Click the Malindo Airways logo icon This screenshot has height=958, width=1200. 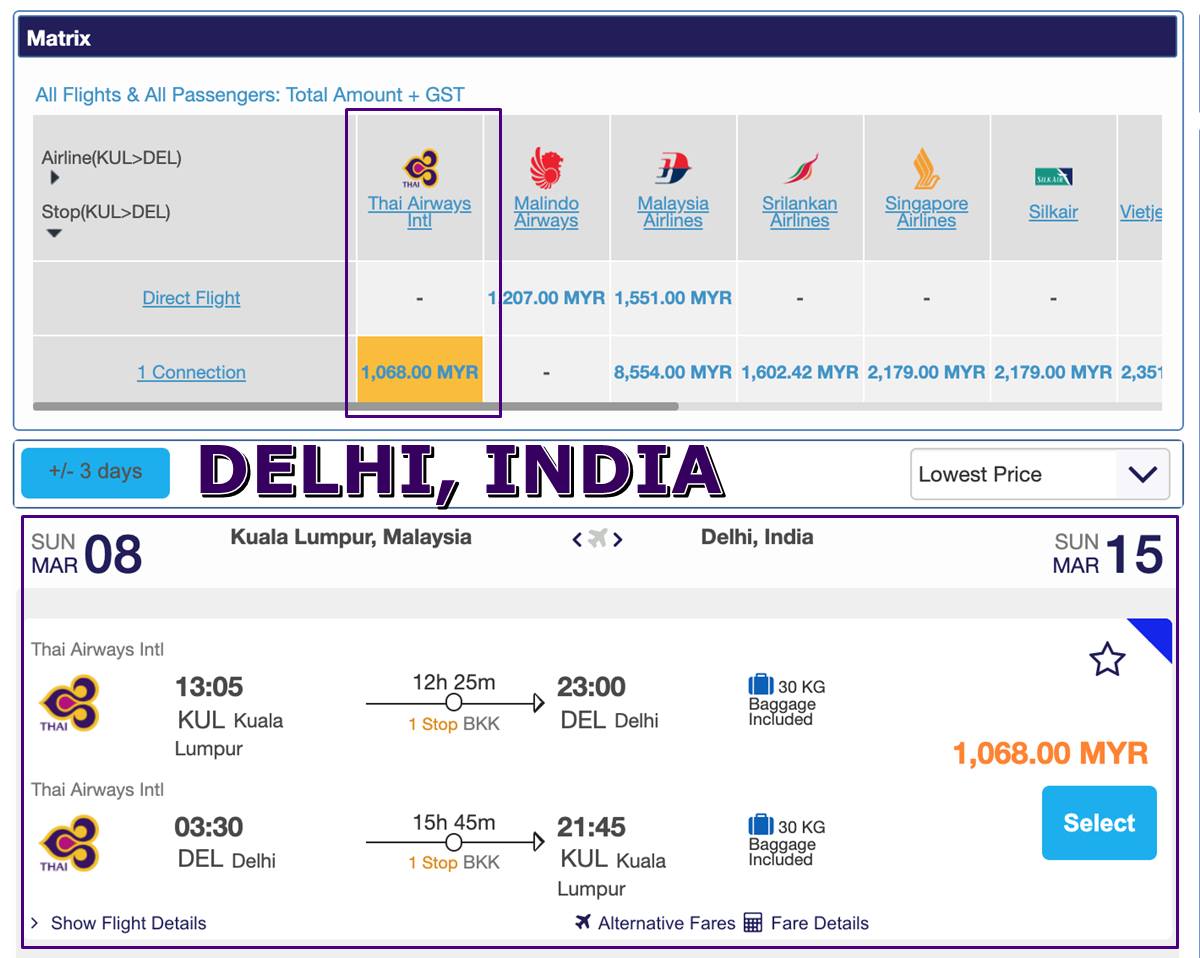click(x=546, y=167)
